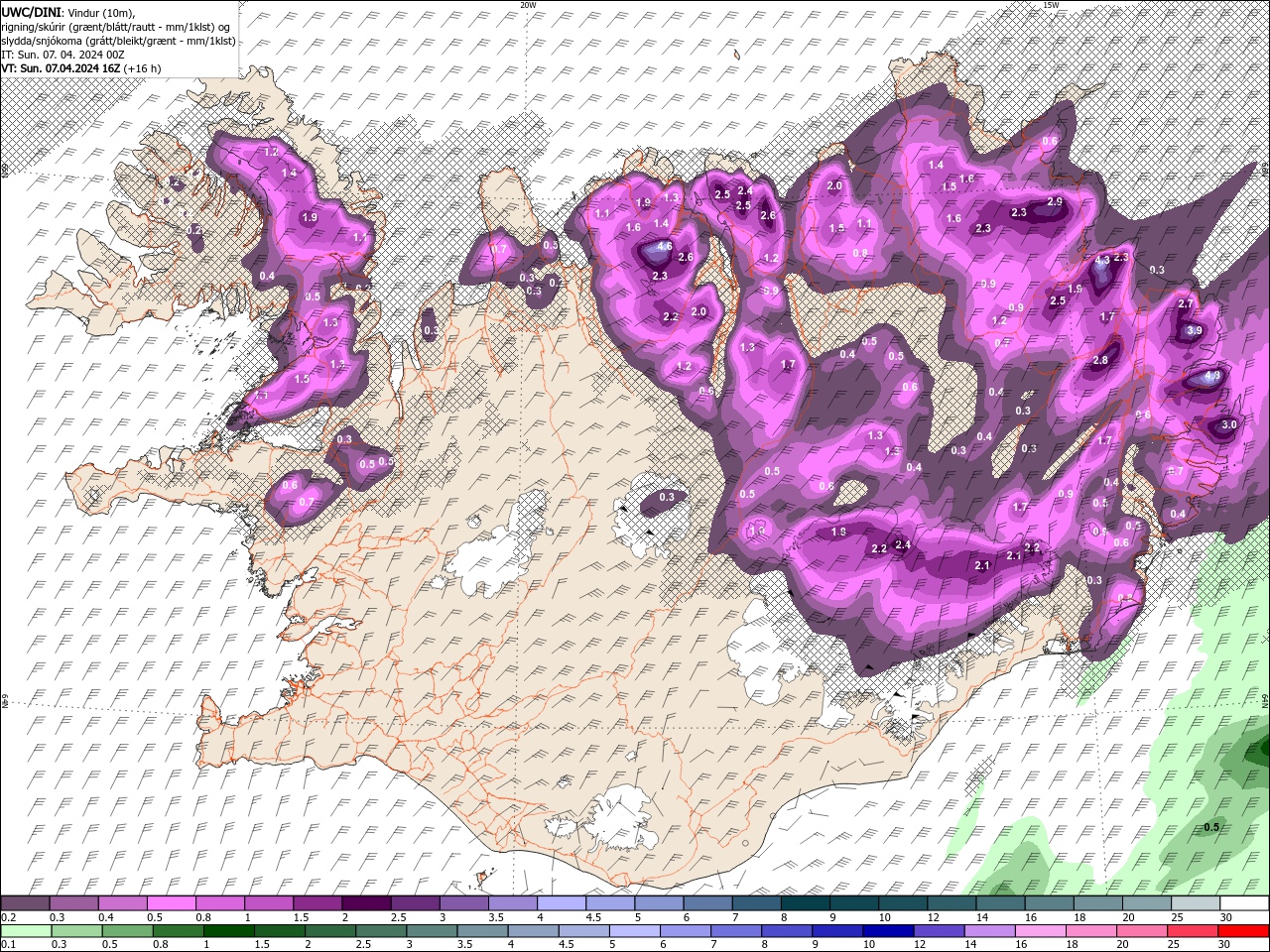
Task: Select the teal snow legend swatch between 8 and 9
Action: click(x=806, y=903)
